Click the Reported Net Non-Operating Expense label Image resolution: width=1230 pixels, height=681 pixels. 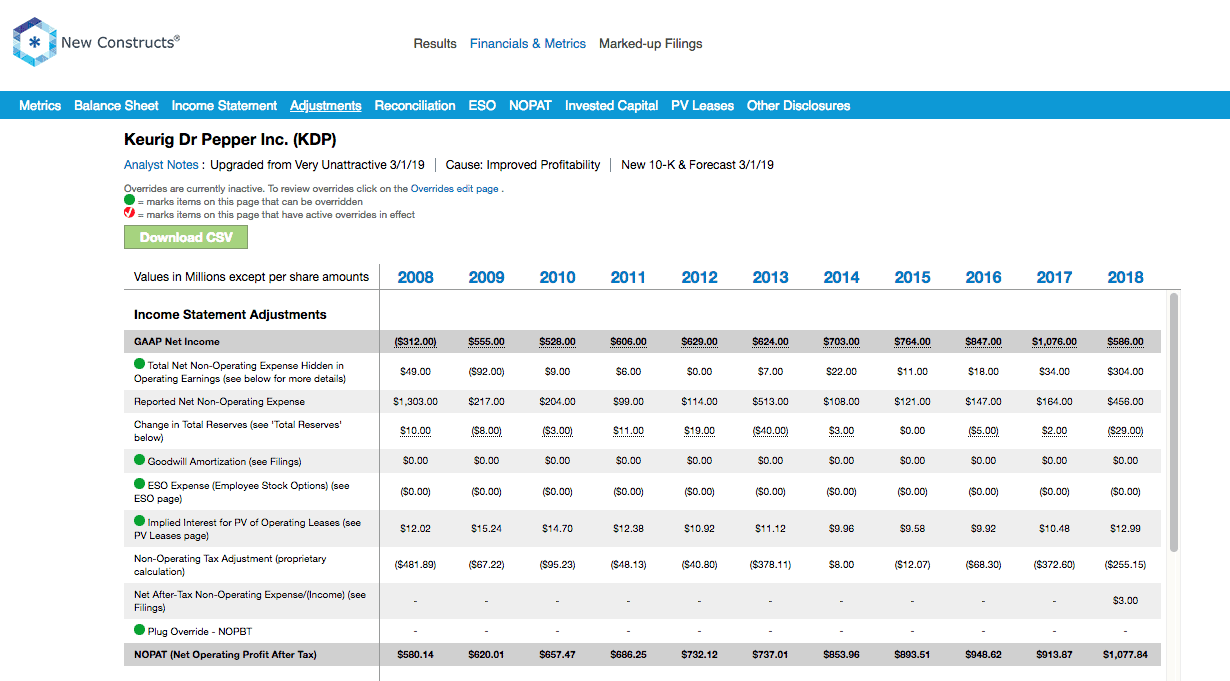(219, 402)
